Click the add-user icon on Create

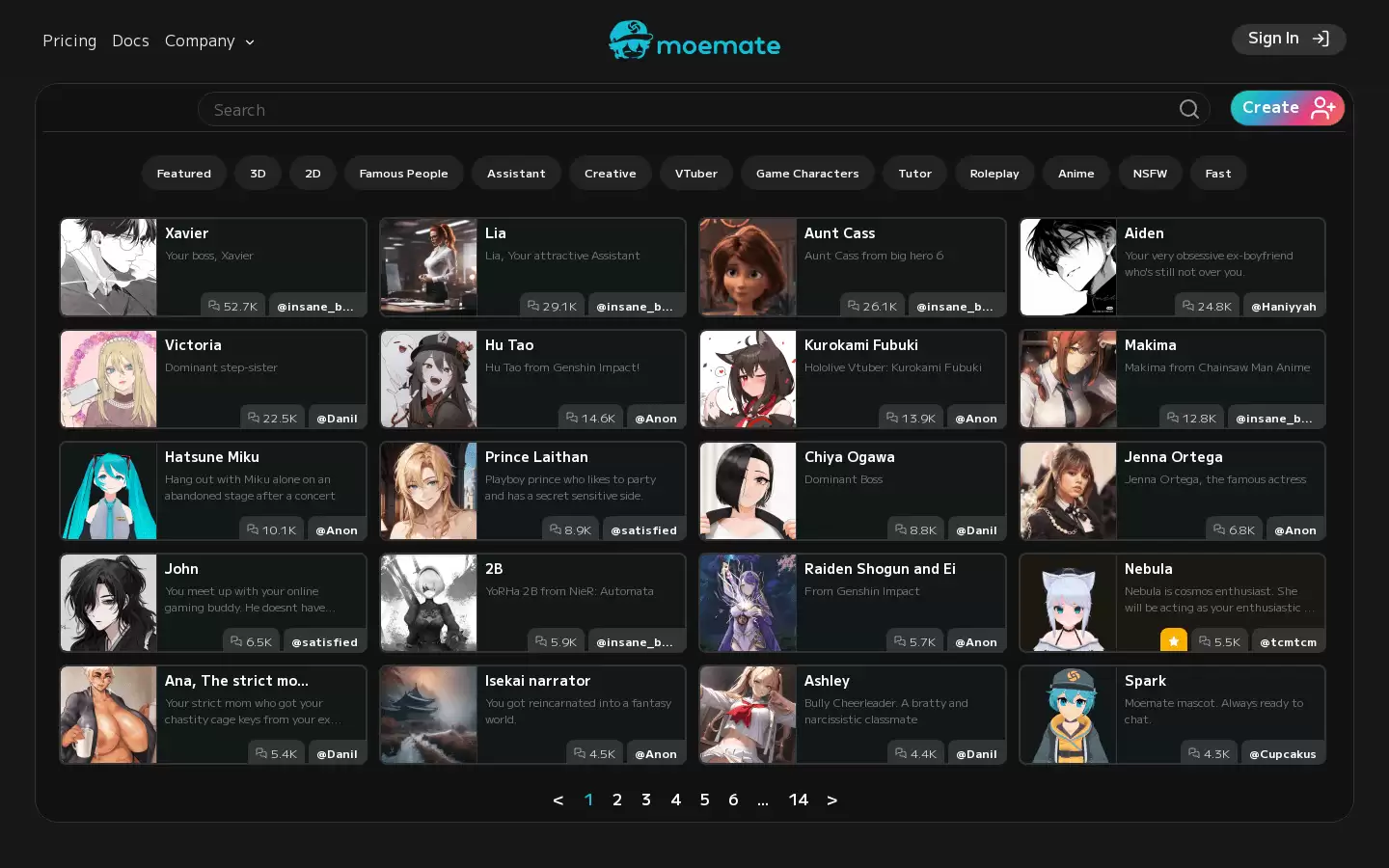click(x=1322, y=108)
